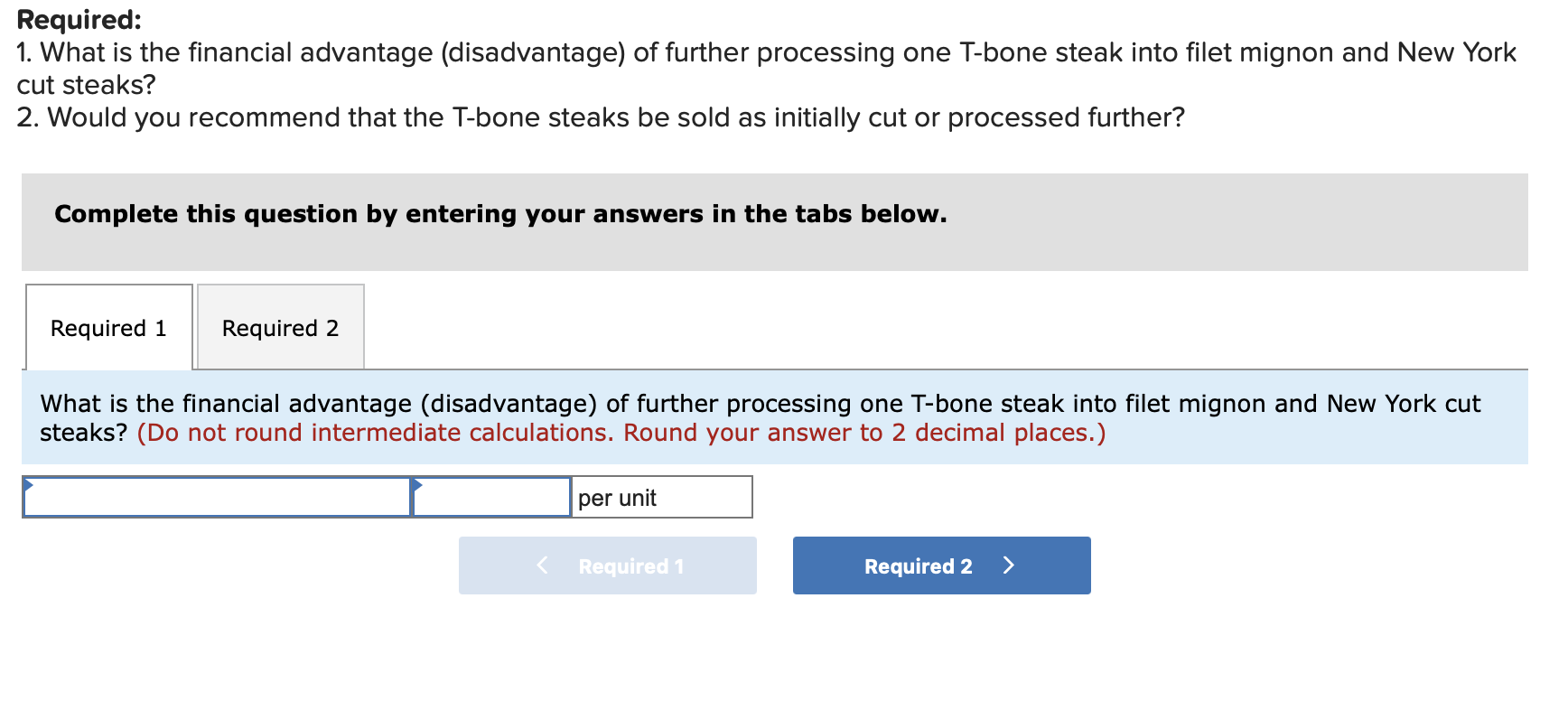
Task: Click question 2 about recommending further processing
Action: pos(601,117)
